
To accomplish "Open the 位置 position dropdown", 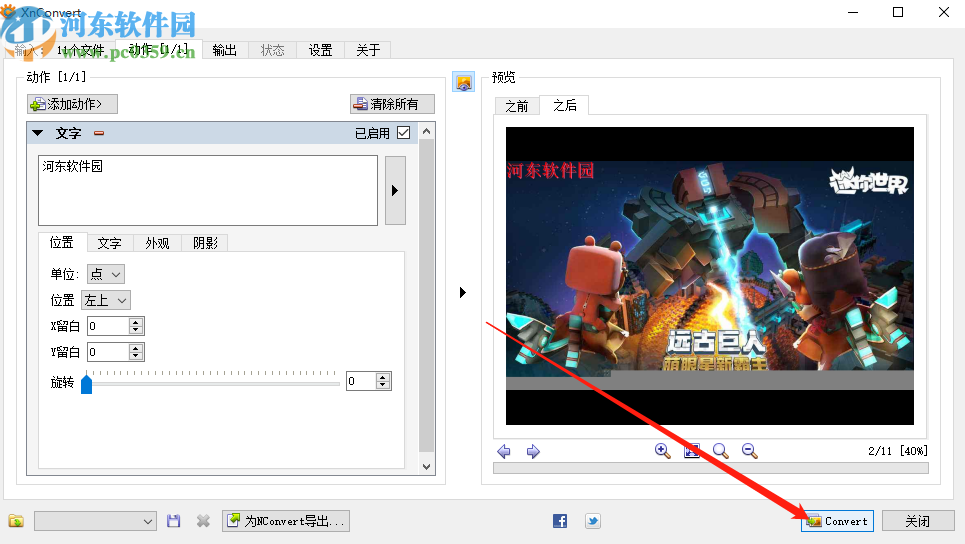I will click(106, 300).
